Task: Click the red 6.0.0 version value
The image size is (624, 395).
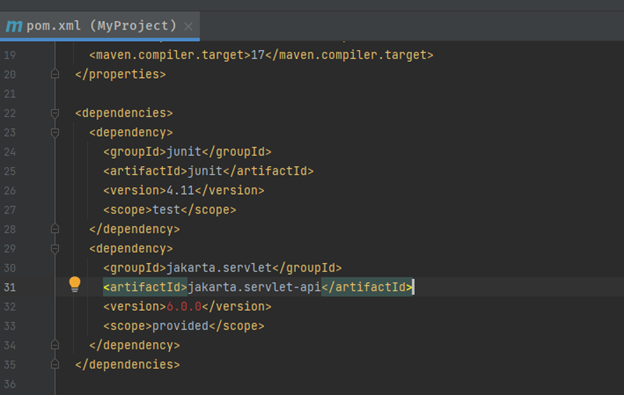Action: pos(184,307)
